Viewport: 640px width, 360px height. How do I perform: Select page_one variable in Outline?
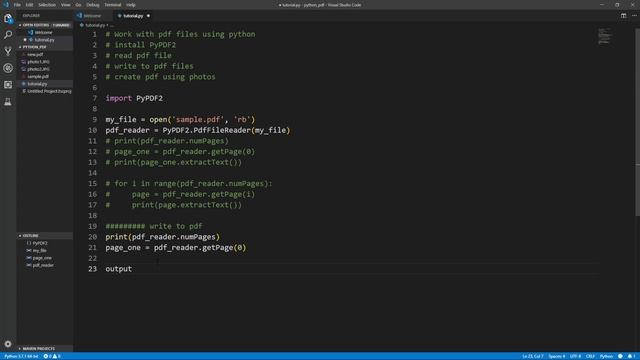(x=42, y=258)
